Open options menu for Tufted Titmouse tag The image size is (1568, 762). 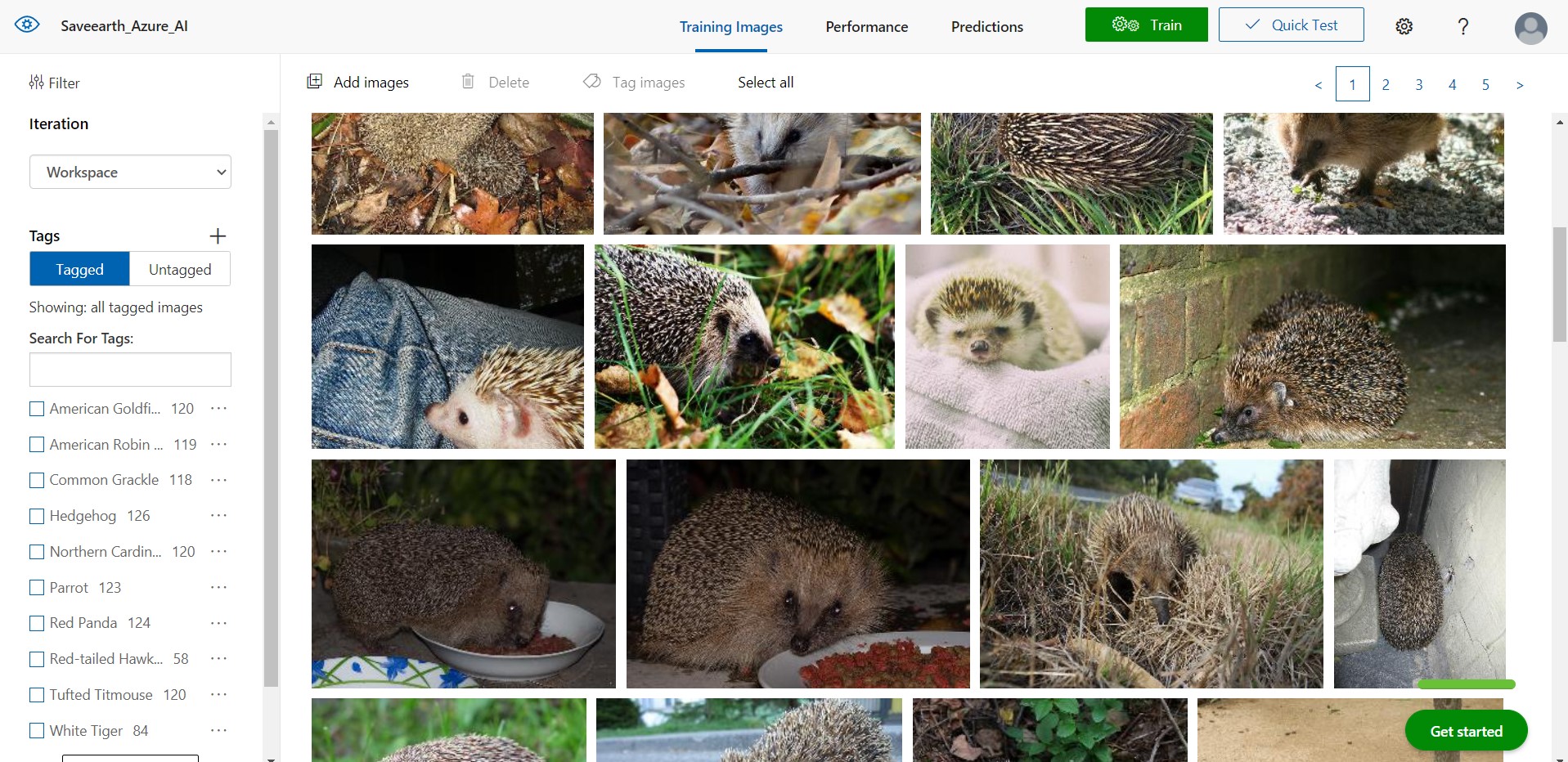coord(218,694)
